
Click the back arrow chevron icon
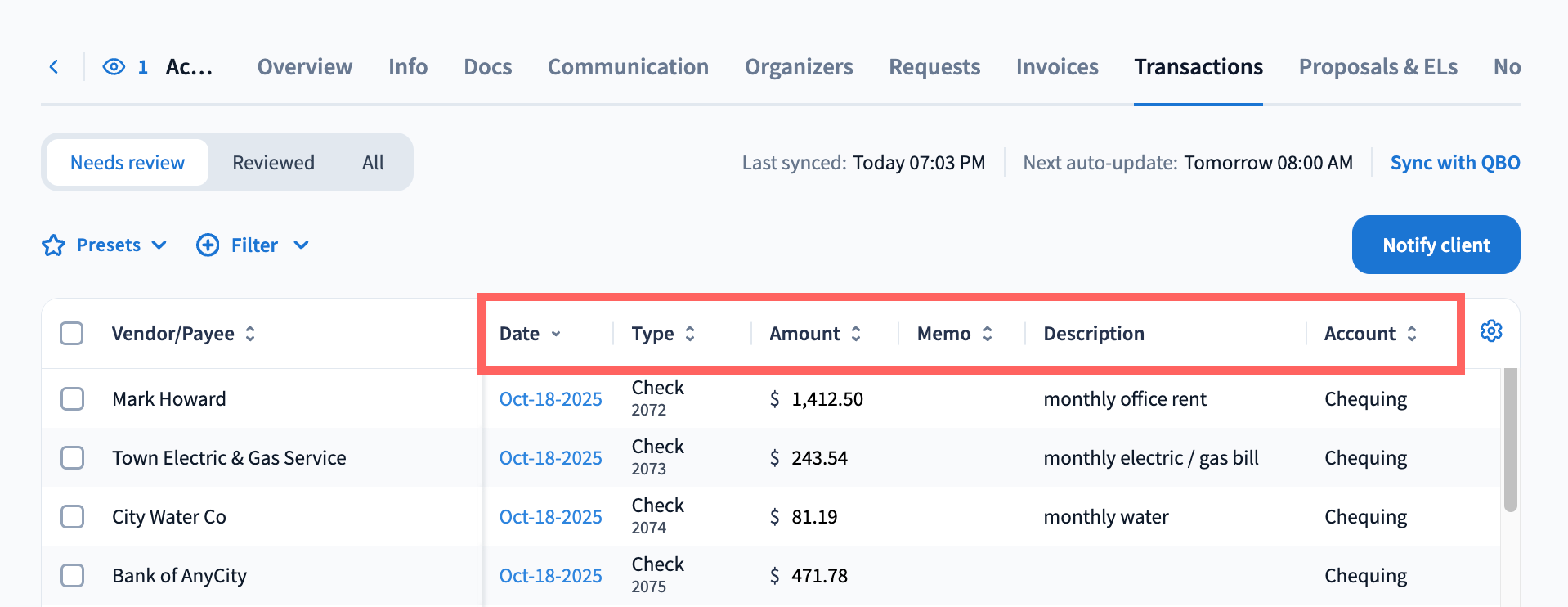tap(54, 67)
